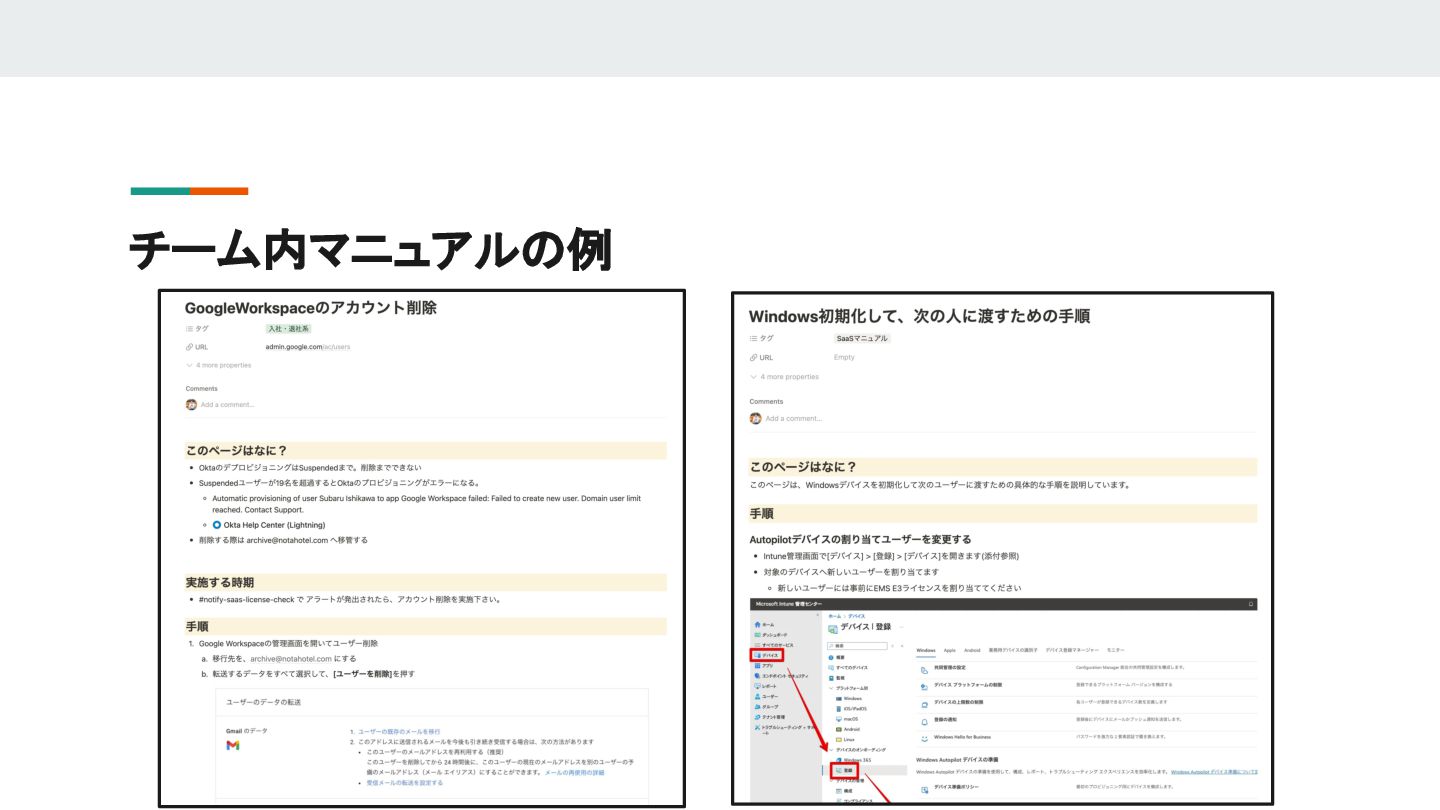
Task: Click 受信メールの転送を設定する link
Action: coord(404,783)
